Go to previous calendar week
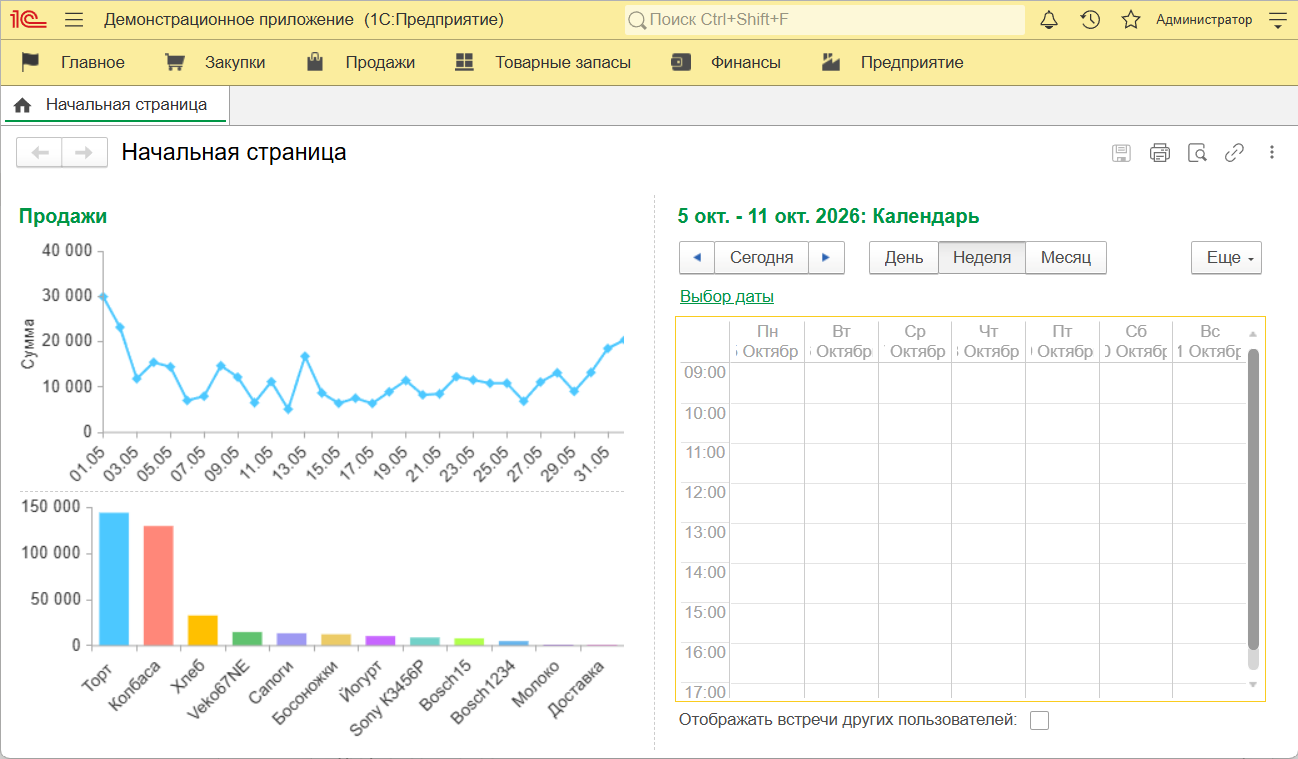This screenshot has height=759, width=1298. point(697,258)
